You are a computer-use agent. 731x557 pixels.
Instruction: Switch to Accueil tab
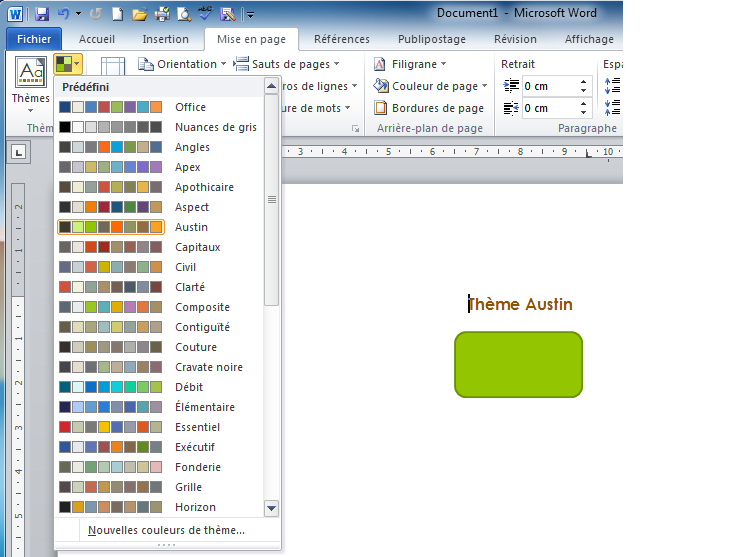pos(97,39)
